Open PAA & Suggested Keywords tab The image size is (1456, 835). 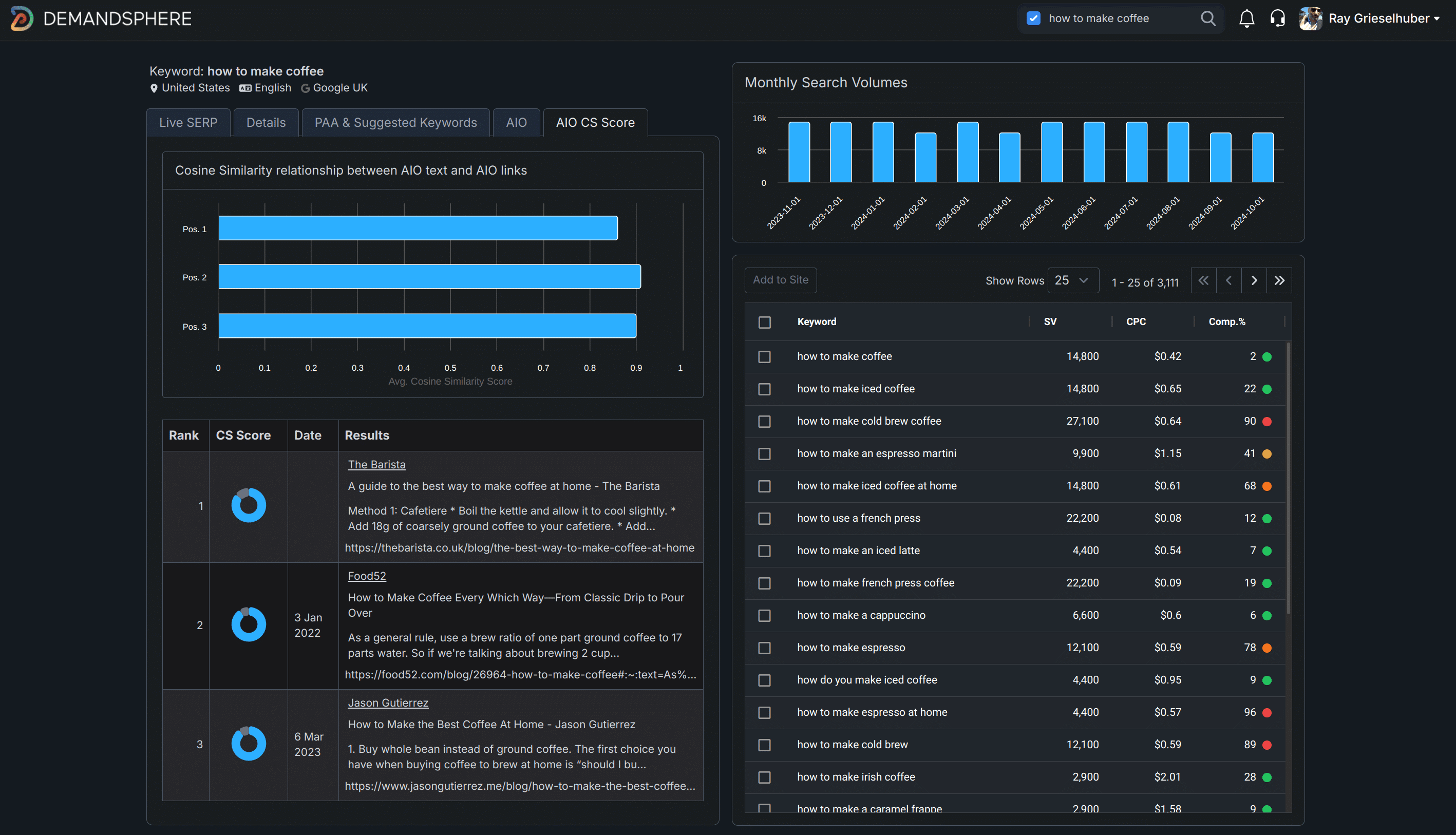(395, 123)
